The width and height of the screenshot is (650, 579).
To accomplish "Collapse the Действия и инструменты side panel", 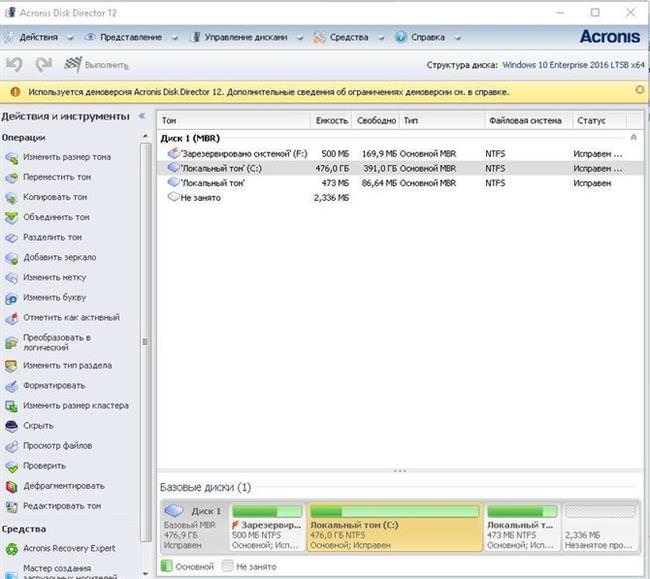I will click(x=142, y=116).
